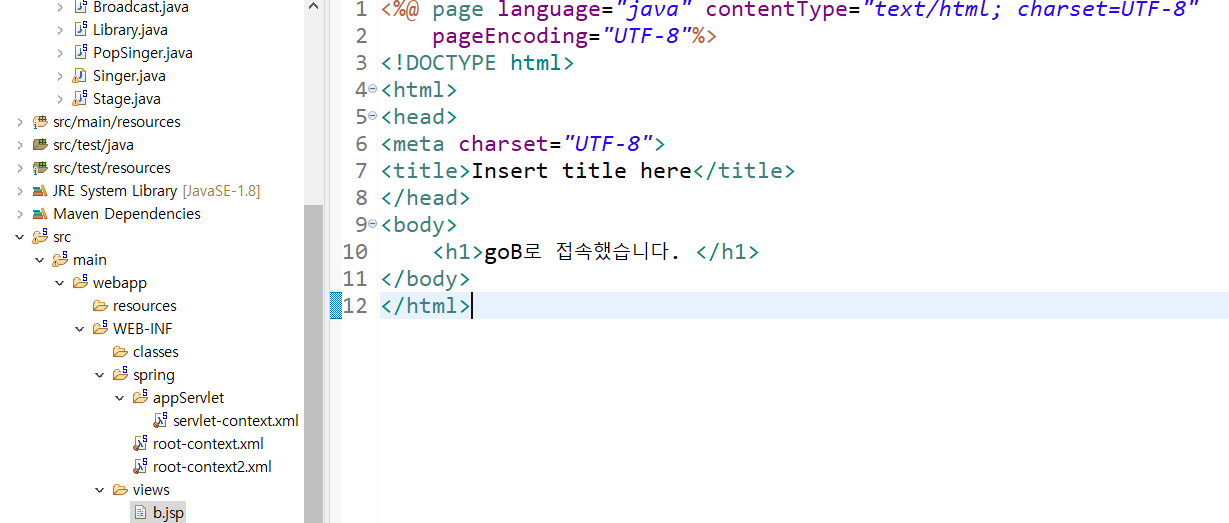Select the Stage.java file icon

point(81,98)
